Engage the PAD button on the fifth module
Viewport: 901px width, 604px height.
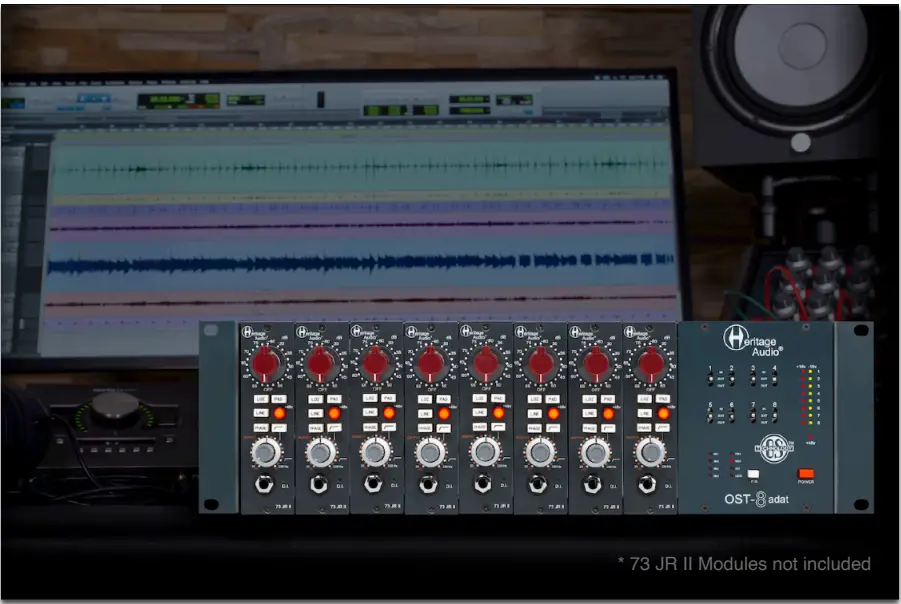pyautogui.click(x=498, y=398)
